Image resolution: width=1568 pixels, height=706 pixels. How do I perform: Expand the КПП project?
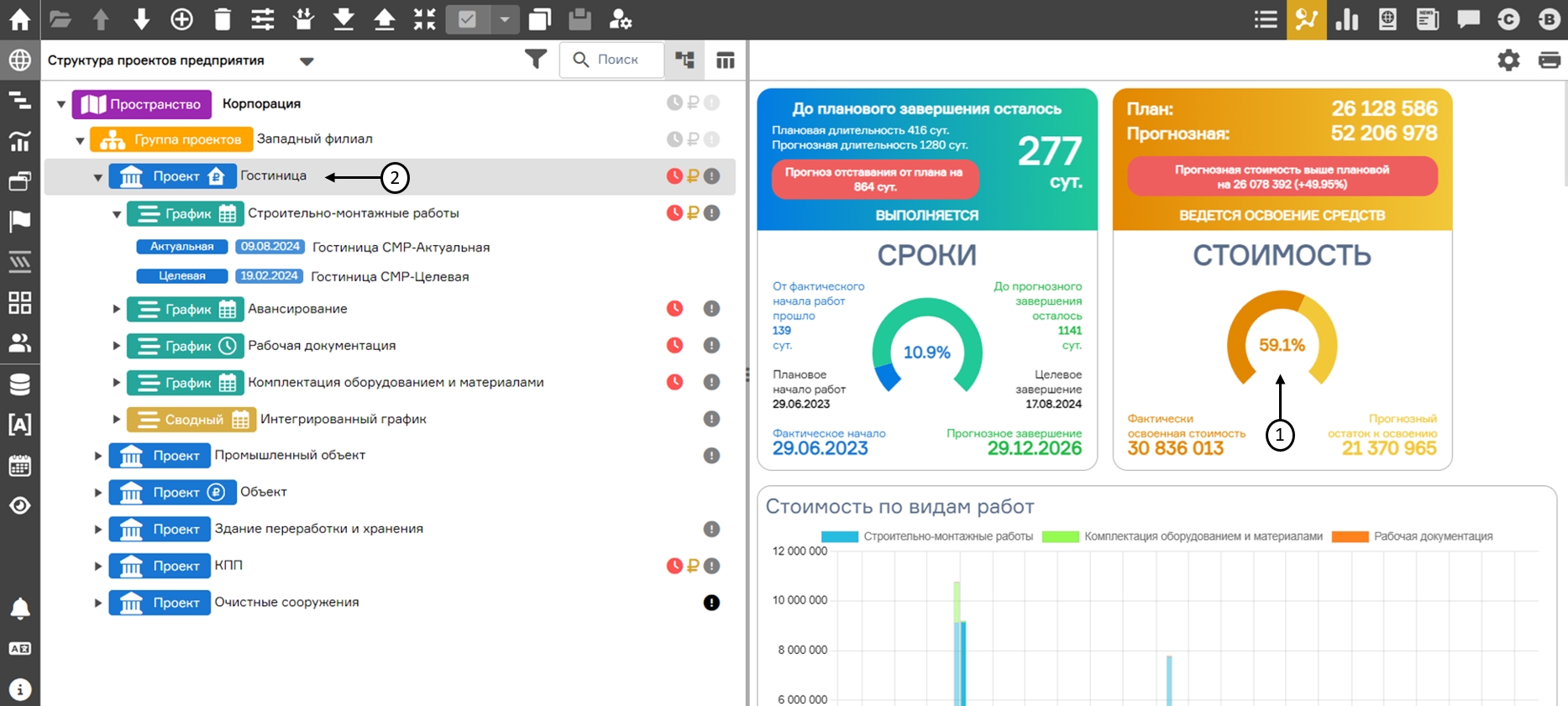pos(98,566)
